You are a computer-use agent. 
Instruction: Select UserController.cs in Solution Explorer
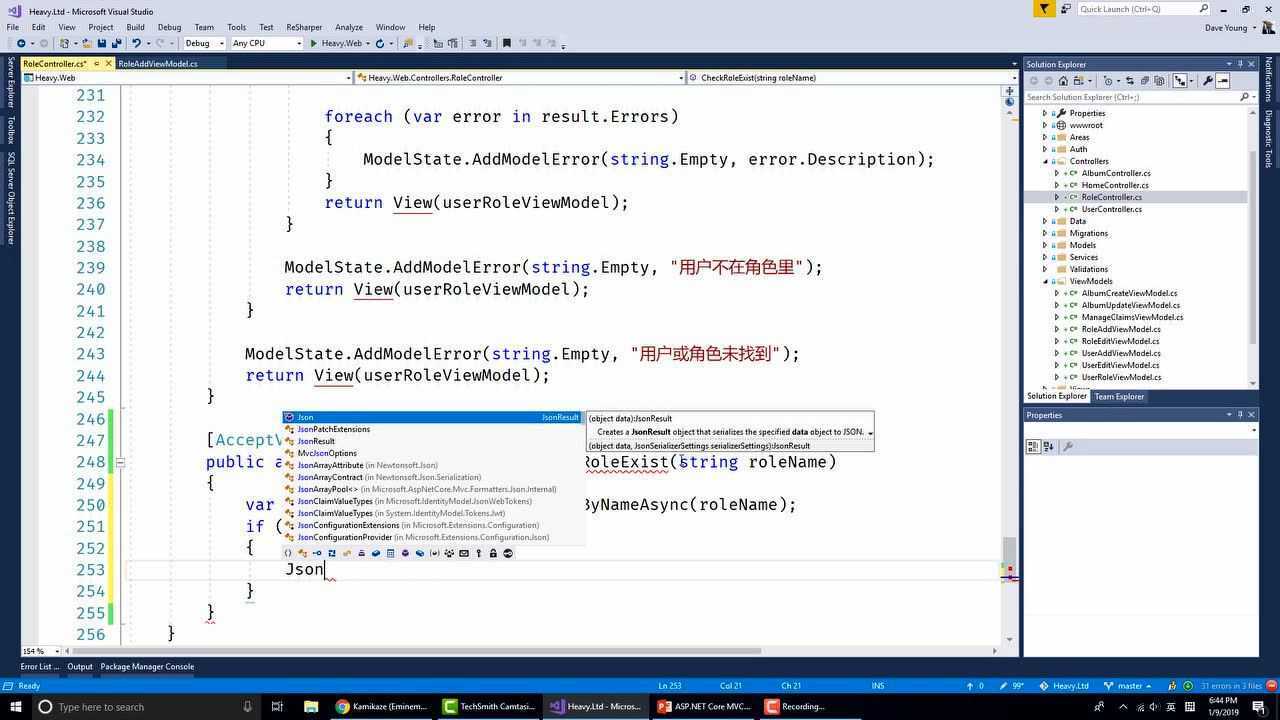click(1111, 209)
